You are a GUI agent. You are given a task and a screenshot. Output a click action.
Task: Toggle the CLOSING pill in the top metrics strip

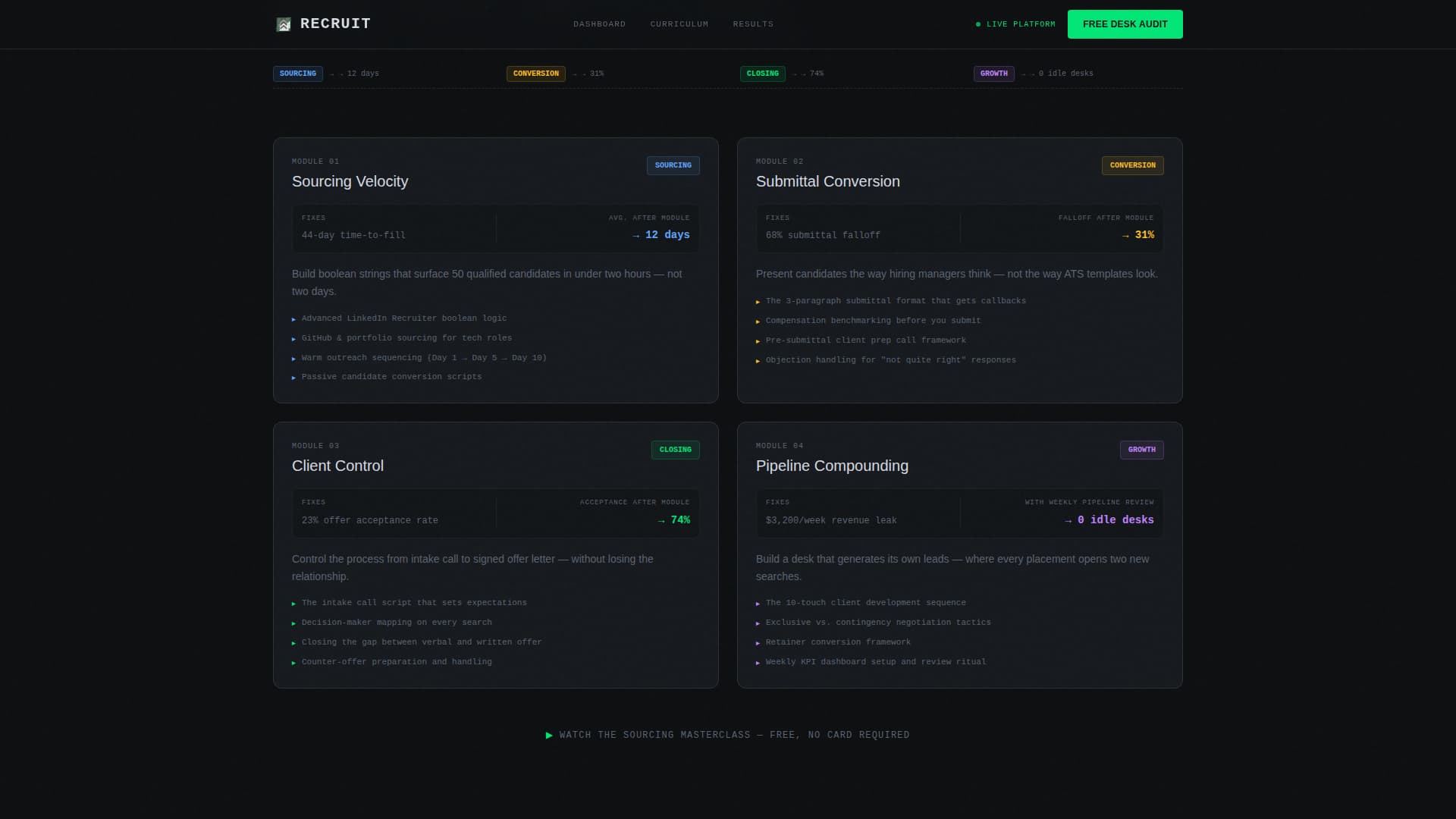tap(762, 74)
